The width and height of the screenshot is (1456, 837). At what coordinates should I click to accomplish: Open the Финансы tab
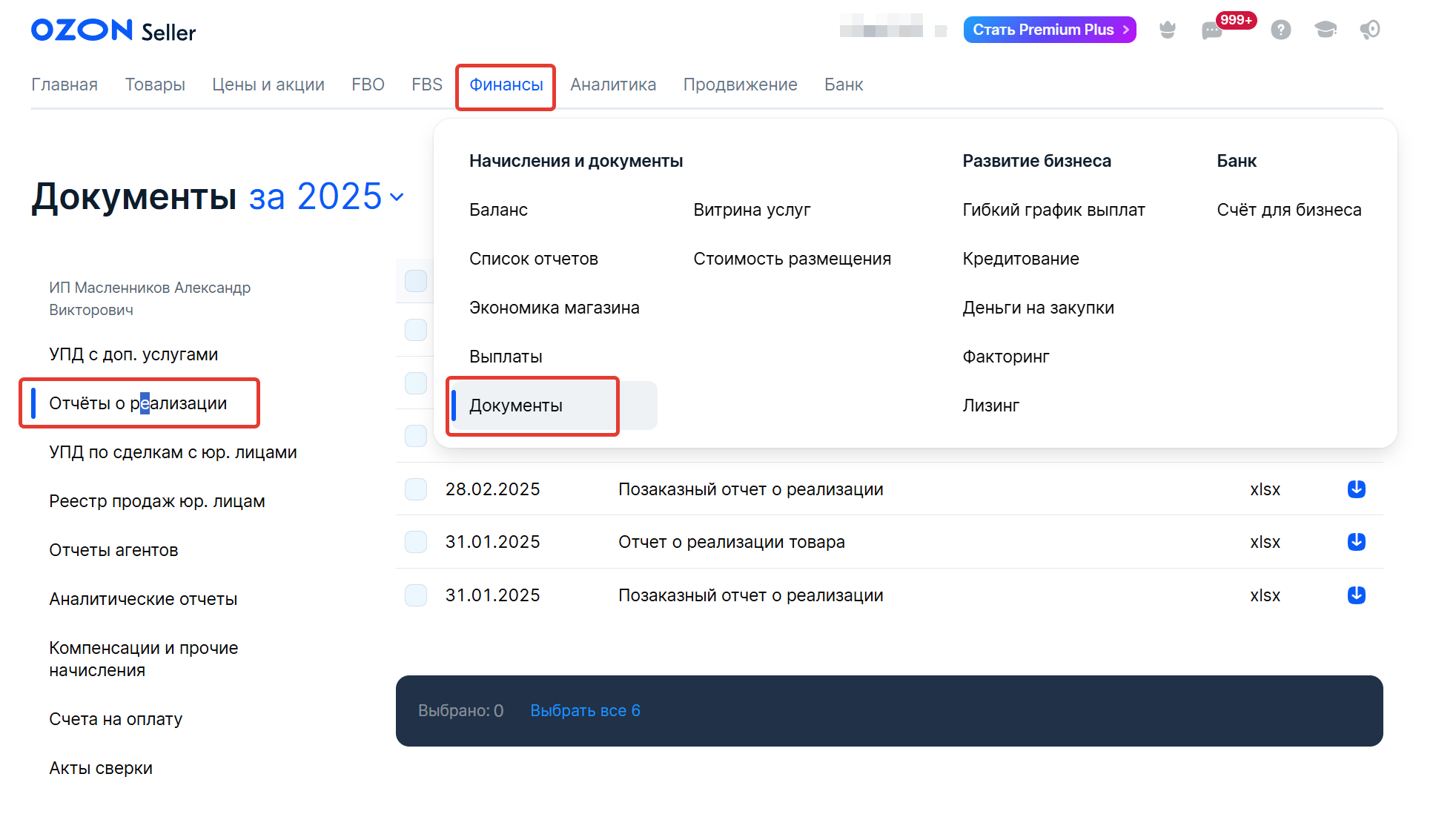pos(506,85)
